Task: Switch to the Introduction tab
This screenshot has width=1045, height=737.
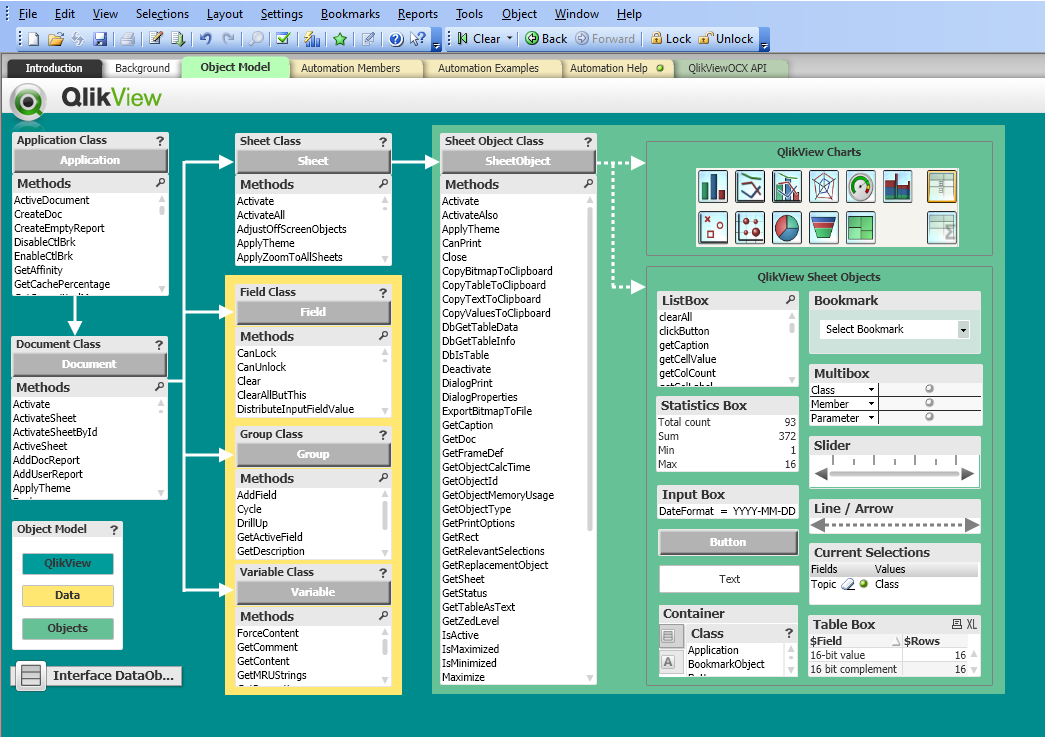Action: click(54, 68)
